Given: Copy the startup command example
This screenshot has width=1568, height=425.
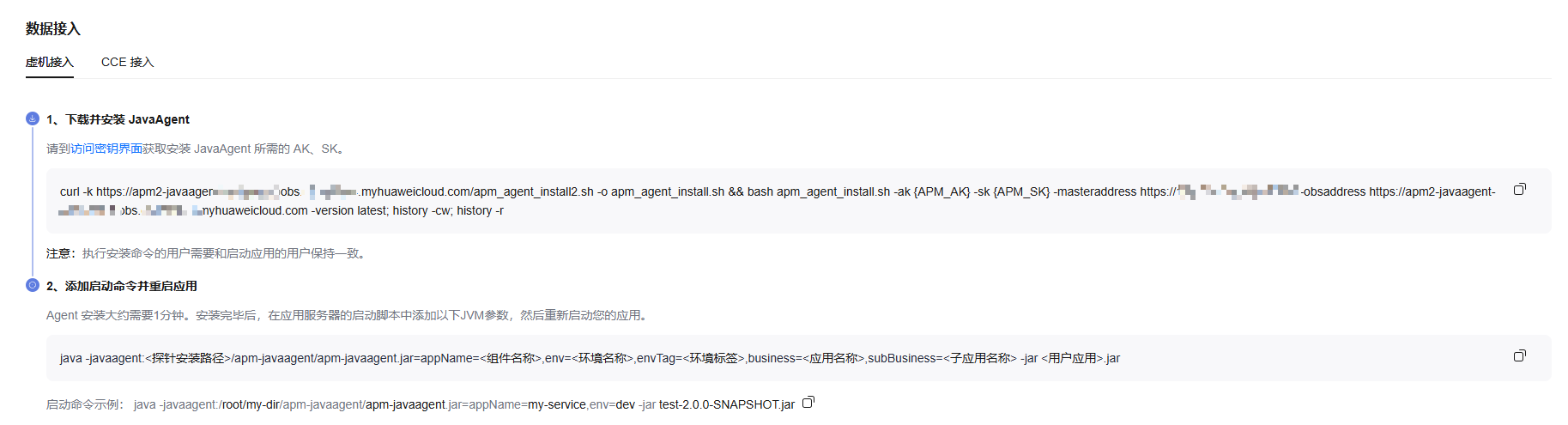Looking at the screenshot, I should pyautogui.click(x=808, y=403).
